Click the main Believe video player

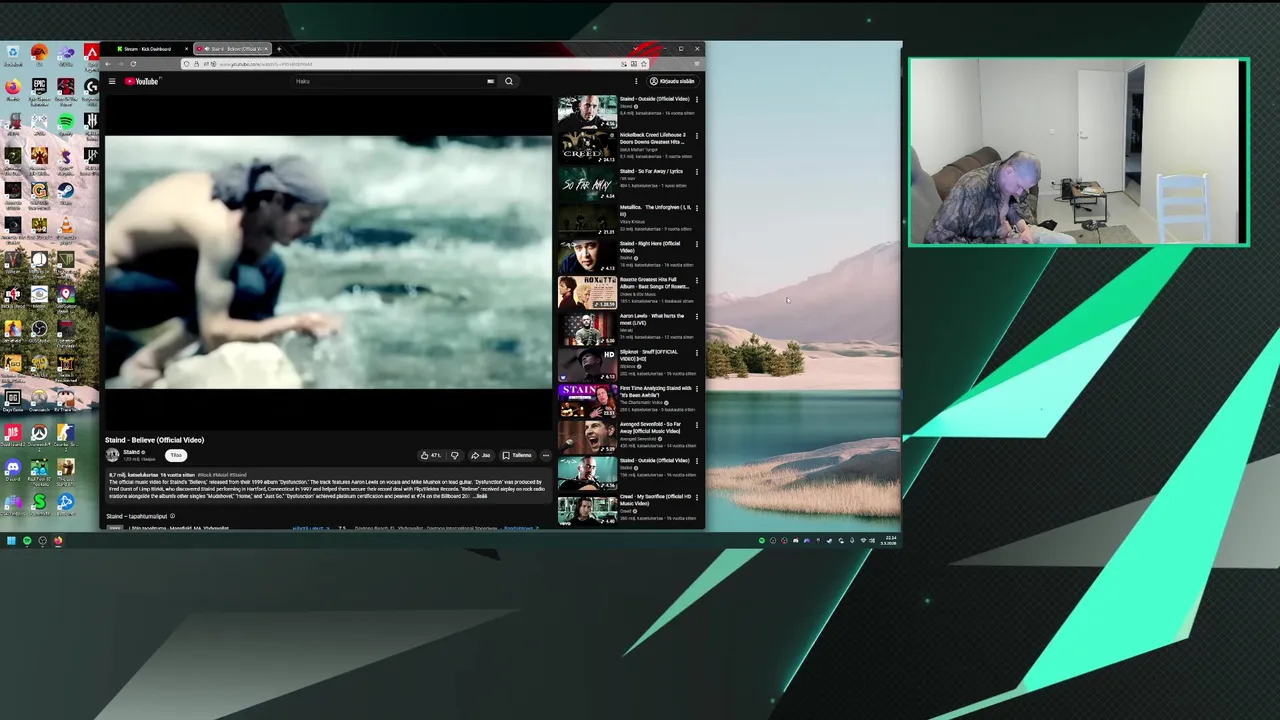click(328, 262)
